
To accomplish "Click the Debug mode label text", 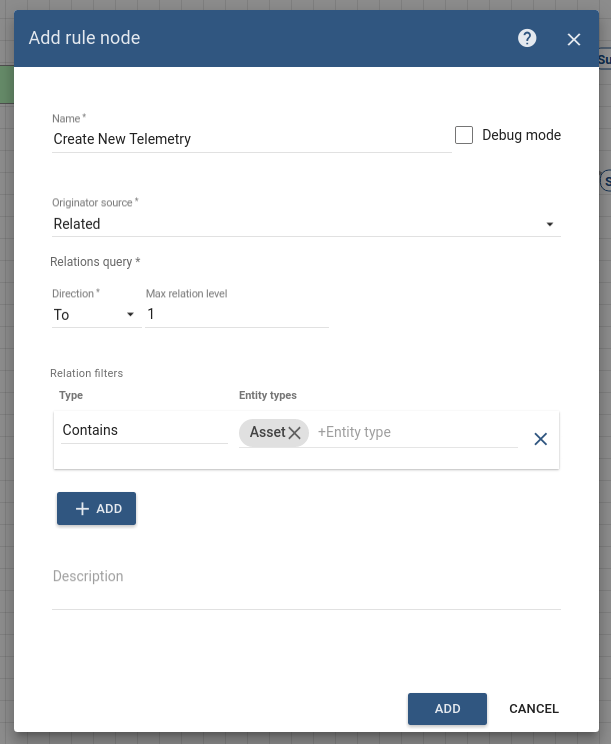I will pyautogui.click(x=521, y=135).
